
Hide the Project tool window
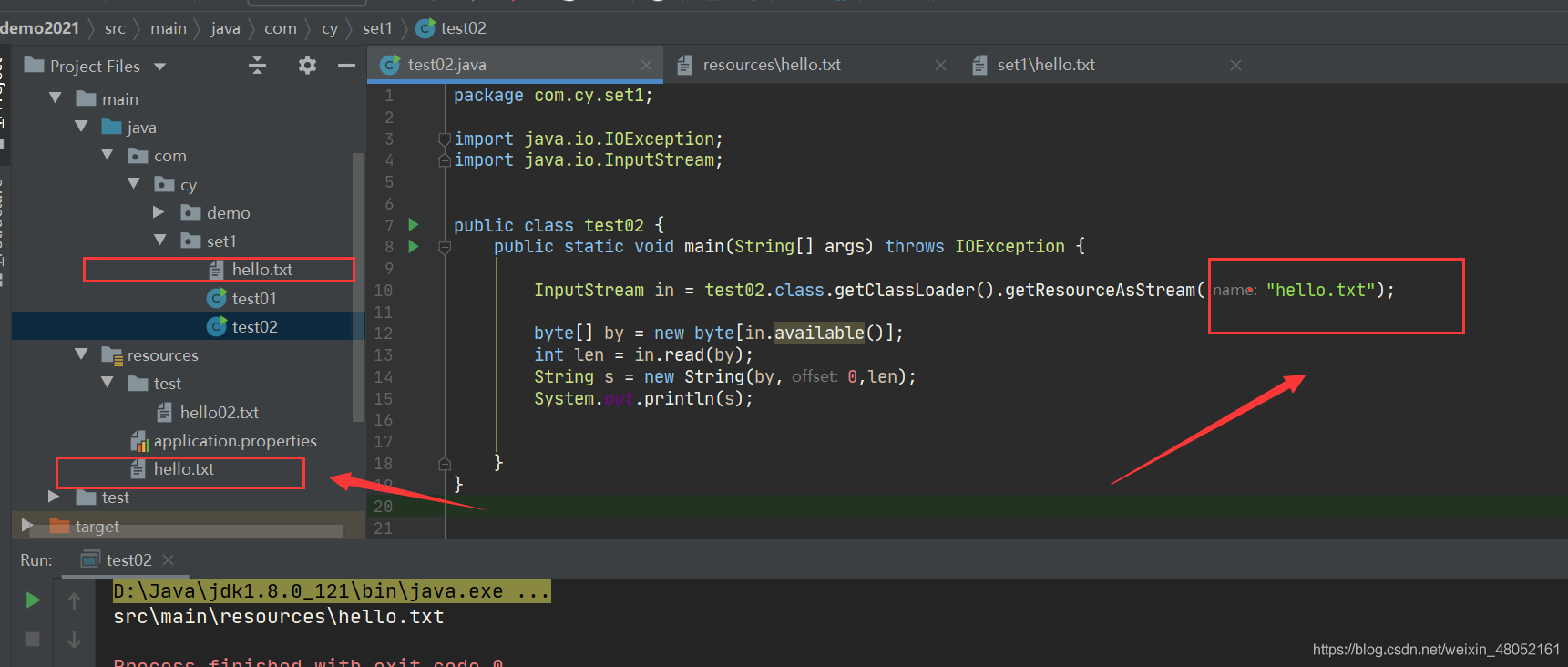tap(346, 65)
